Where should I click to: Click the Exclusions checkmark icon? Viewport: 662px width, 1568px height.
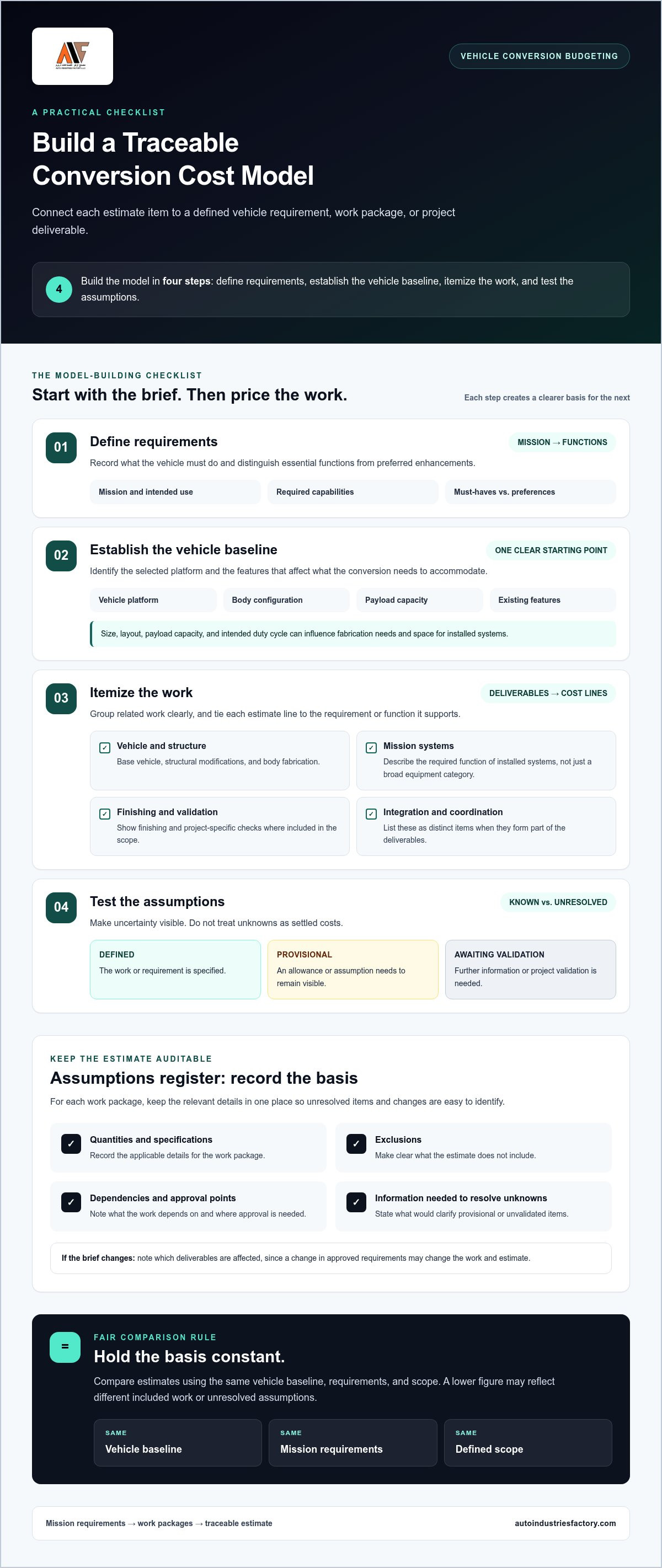click(x=356, y=1144)
